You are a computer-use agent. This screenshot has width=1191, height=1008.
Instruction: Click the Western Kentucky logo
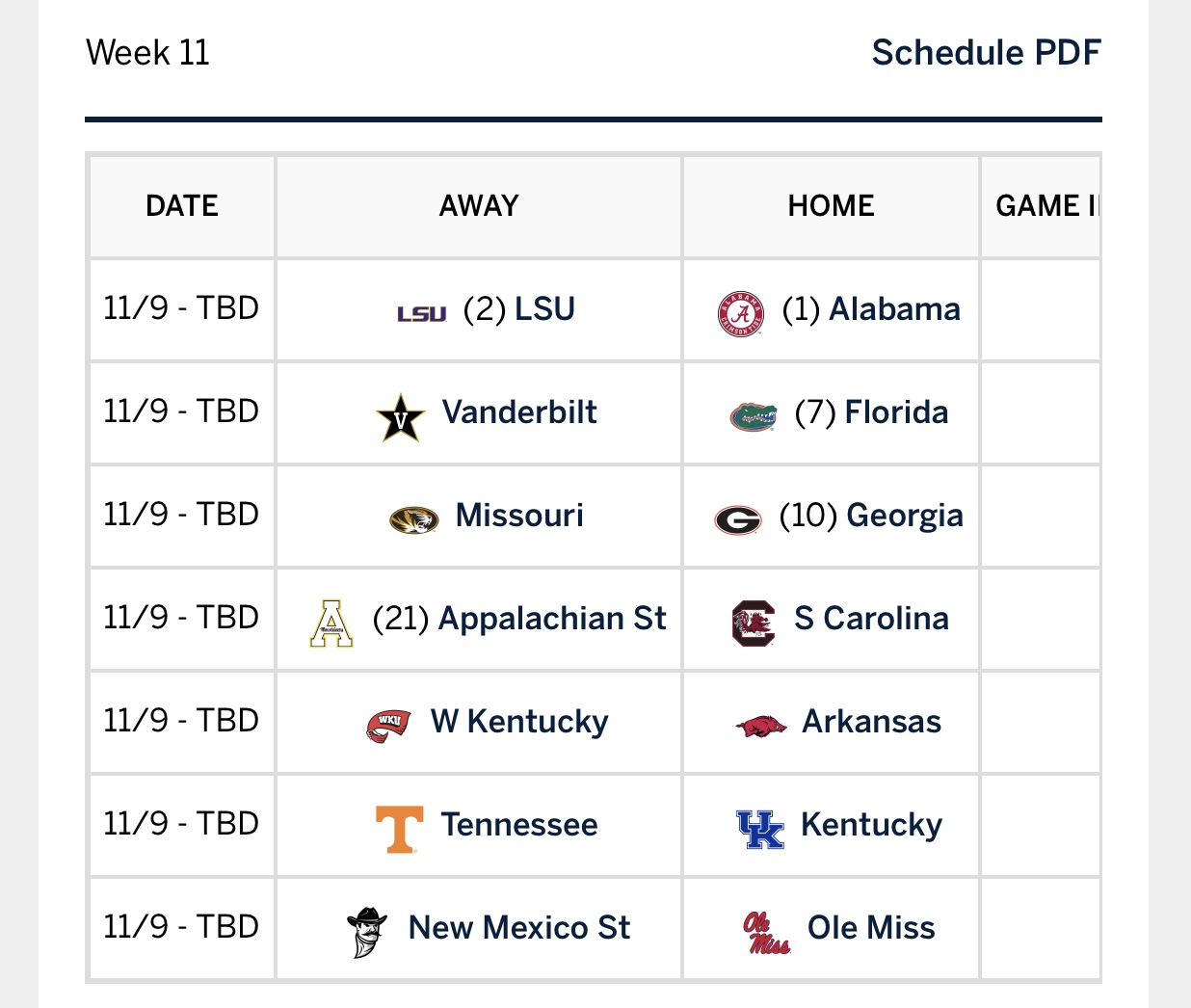tap(388, 725)
